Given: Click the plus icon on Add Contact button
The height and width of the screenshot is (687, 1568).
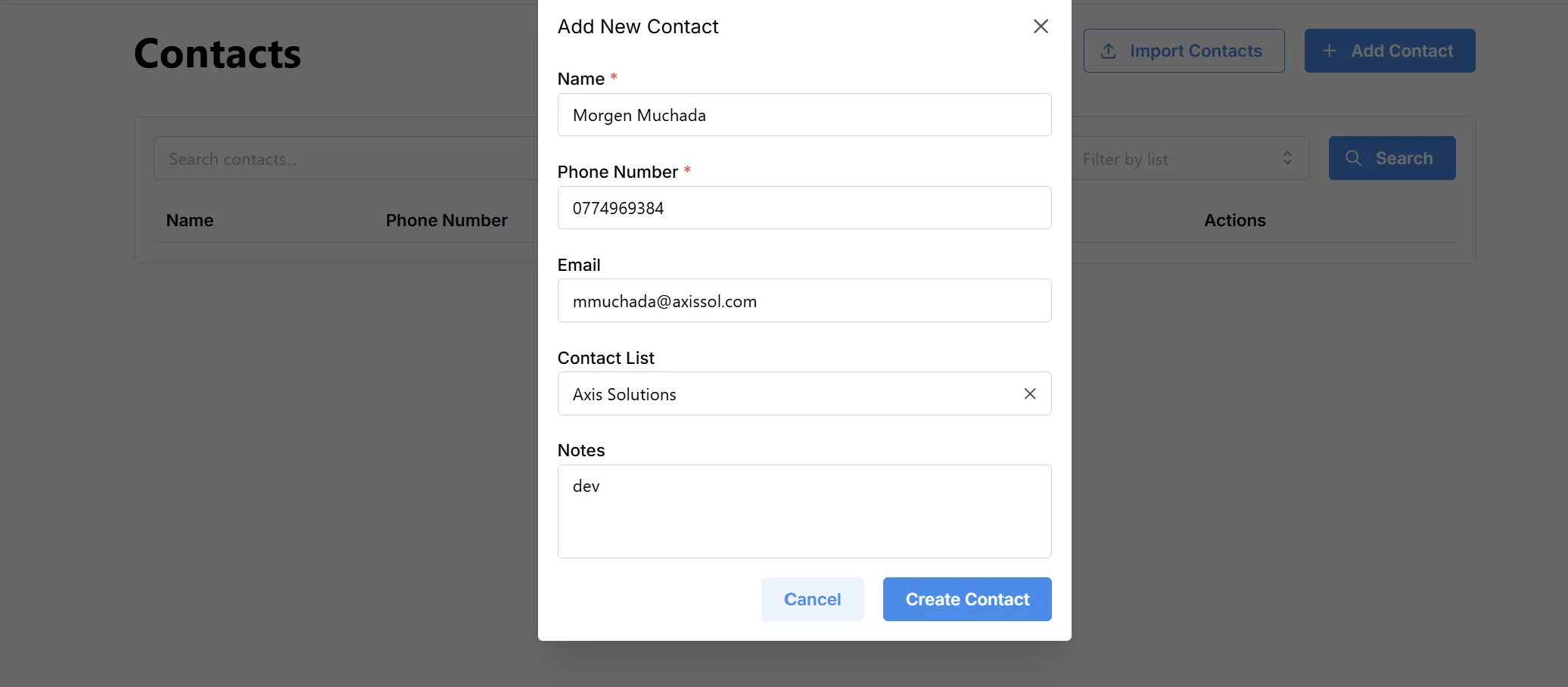Looking at the screenshot, I should pyautogui.click(x=1329, y=50).
